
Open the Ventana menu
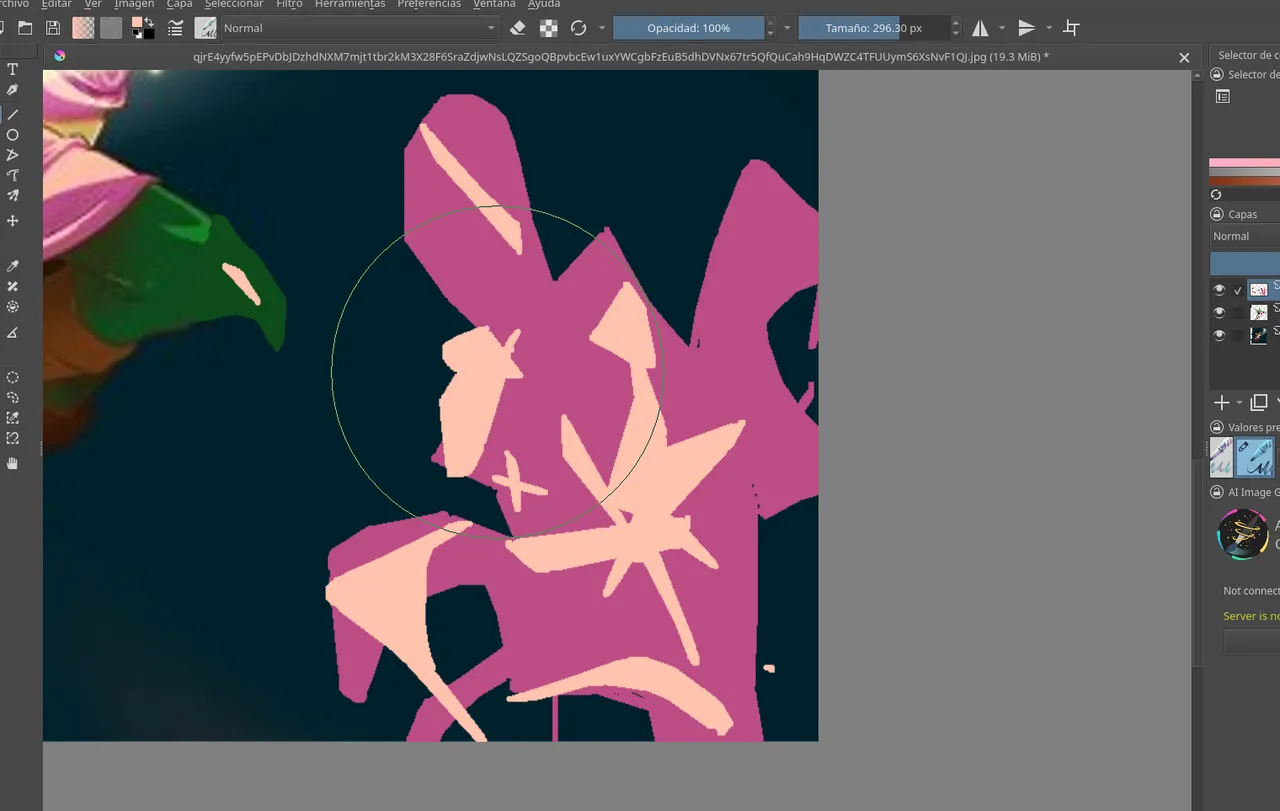(x=494, y=4)
